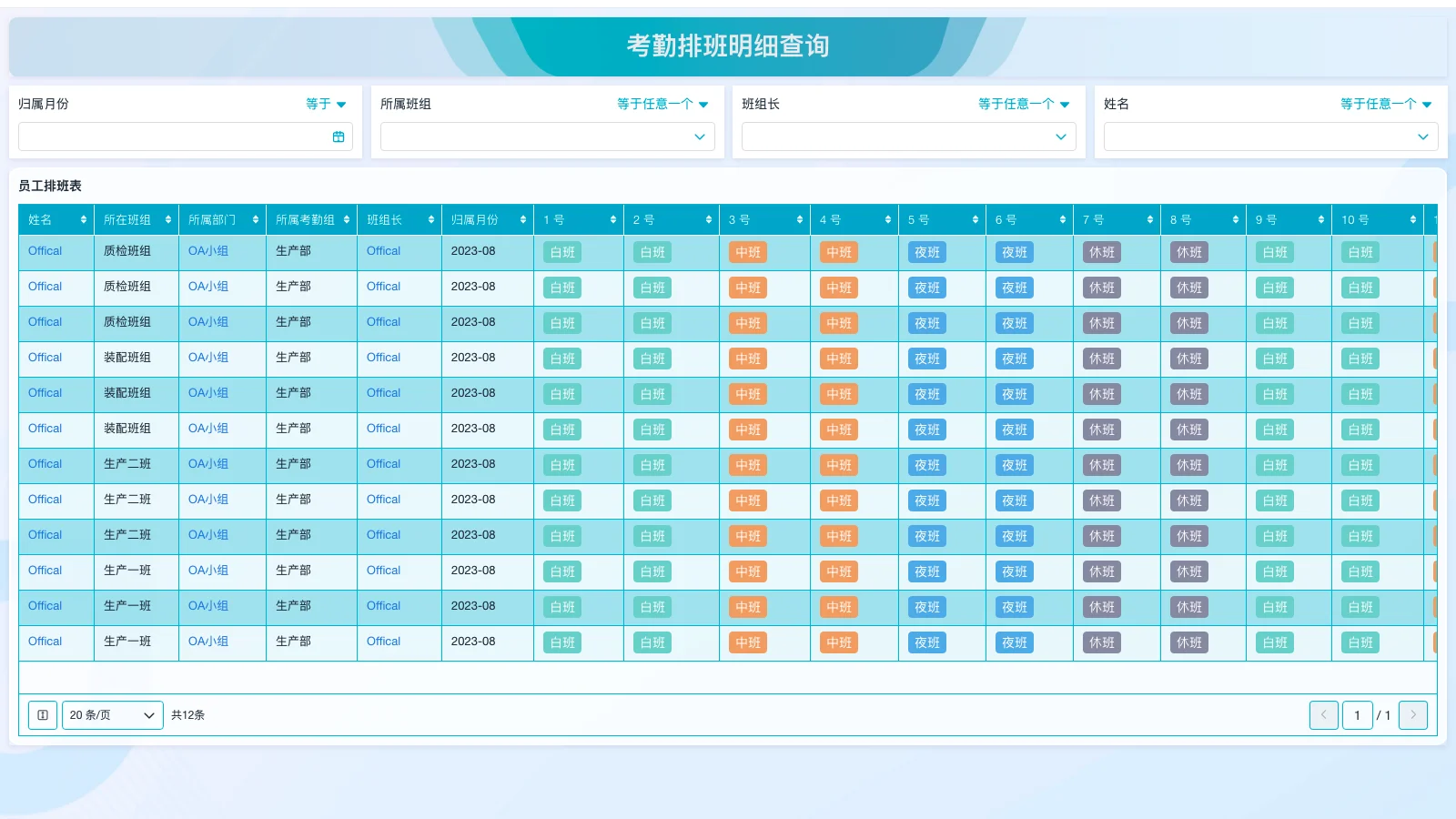Click the sort arrows on 所属部门 header
Viewport: 1456px width, 819px height.
[x=255, y=219]
